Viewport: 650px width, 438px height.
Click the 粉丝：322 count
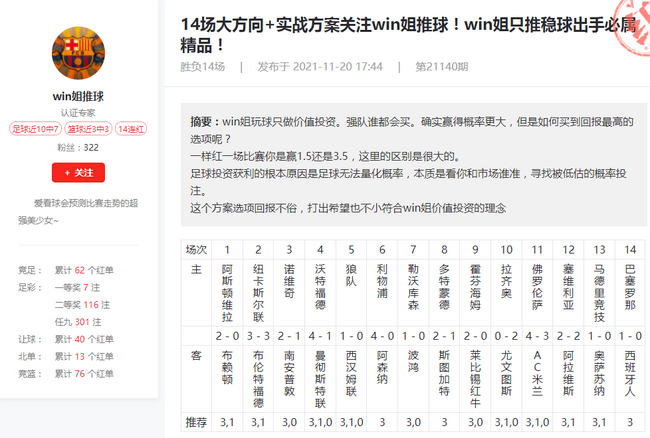[78, 148]
